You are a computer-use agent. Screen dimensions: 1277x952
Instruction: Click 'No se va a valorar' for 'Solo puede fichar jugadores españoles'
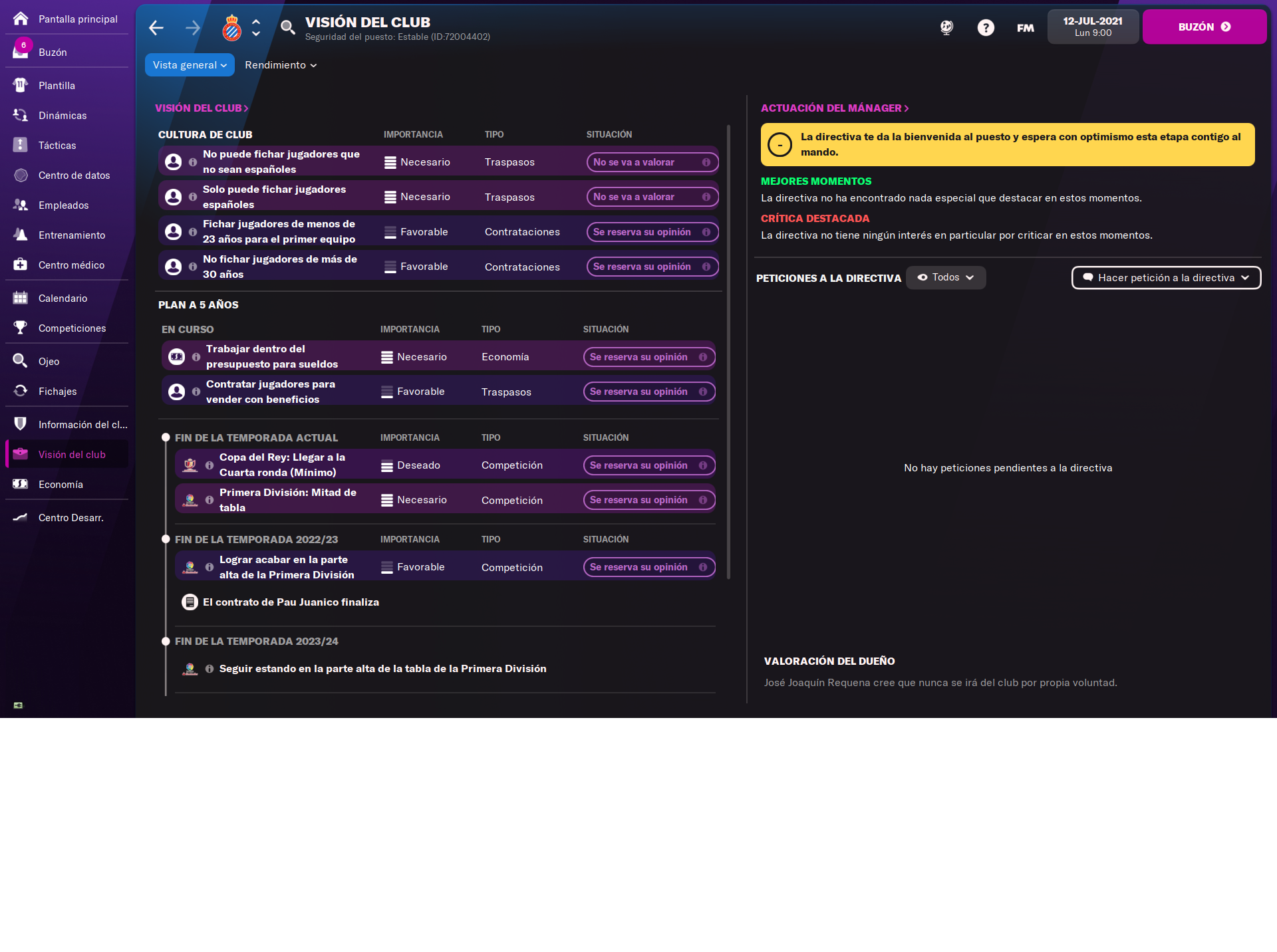pyautogui.click(x=652, y=197)
